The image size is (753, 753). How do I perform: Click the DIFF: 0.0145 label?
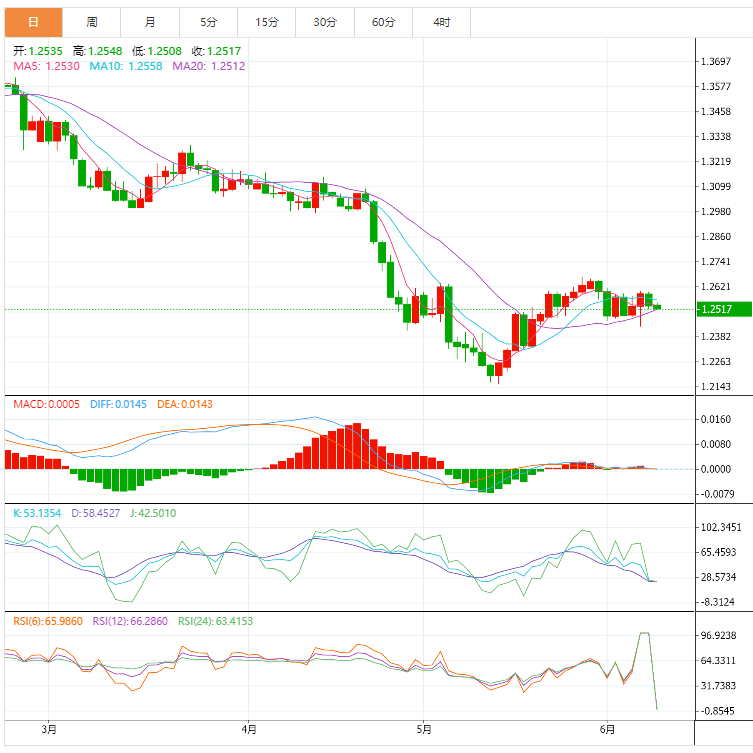118,404
